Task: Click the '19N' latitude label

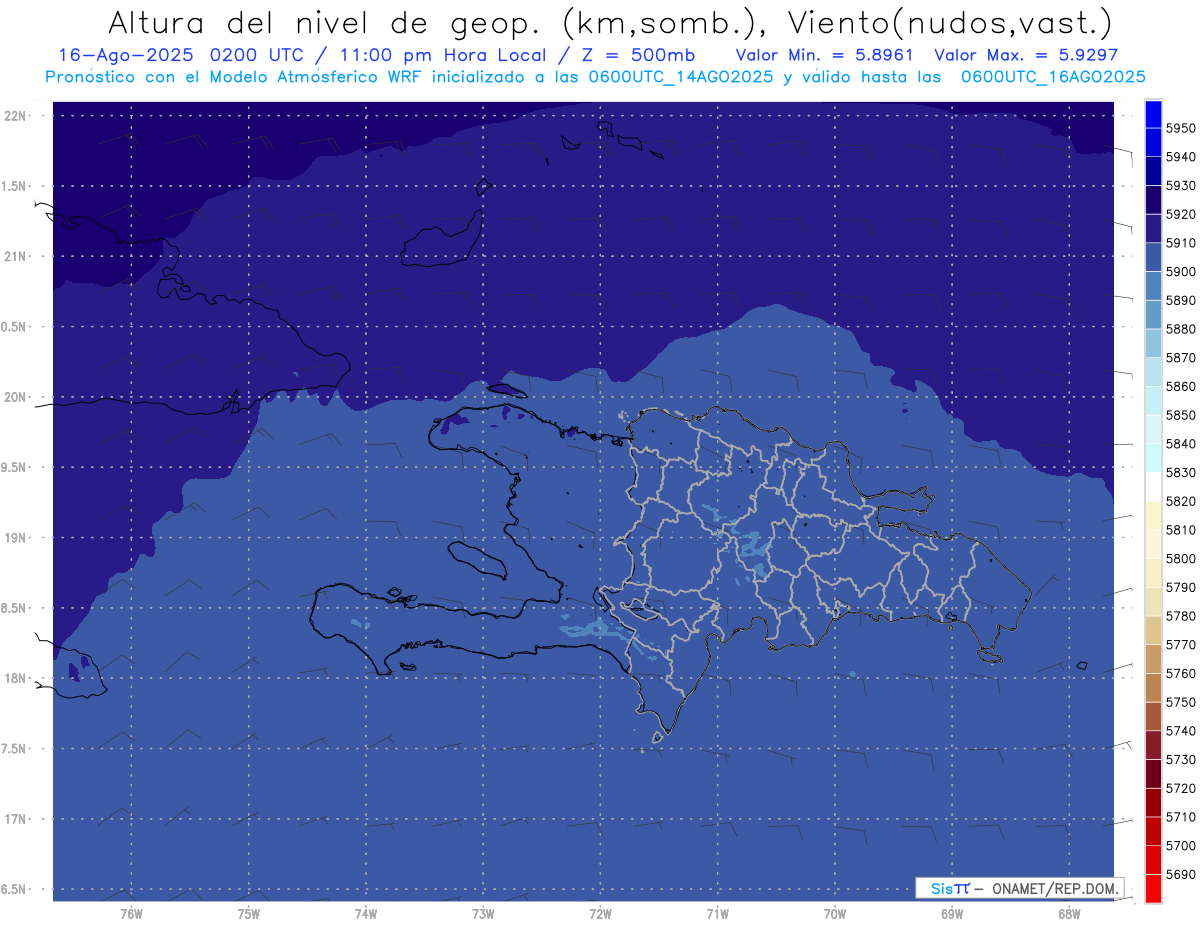Action: click(15, 538)
